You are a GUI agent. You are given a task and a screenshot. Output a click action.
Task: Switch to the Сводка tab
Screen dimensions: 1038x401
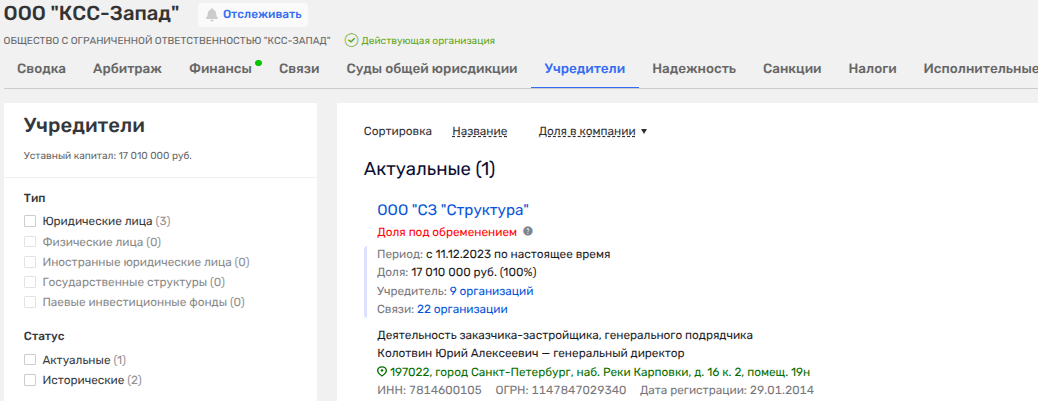pyautogui.click(x=42, y=69)
